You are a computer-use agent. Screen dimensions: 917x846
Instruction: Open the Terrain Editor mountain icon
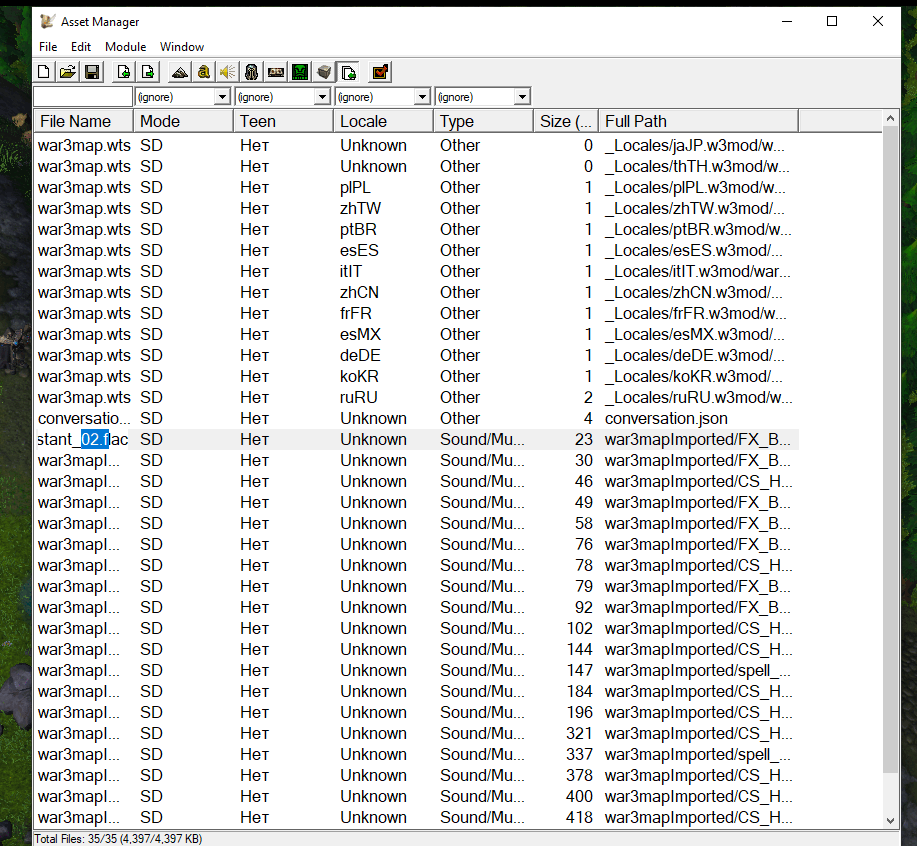tap(180, 72)
